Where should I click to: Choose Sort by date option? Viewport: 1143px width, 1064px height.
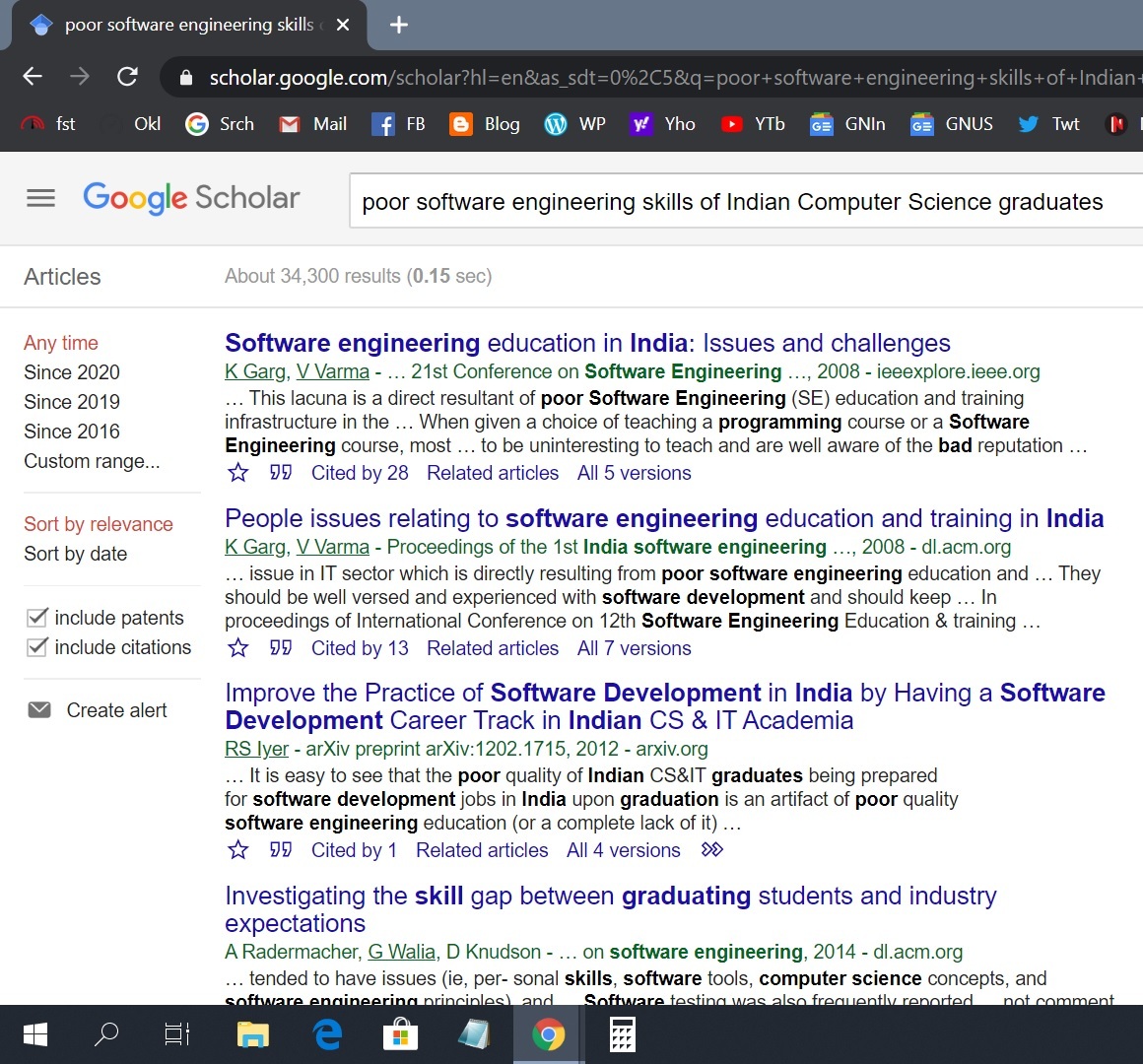(x=76, y=554)
